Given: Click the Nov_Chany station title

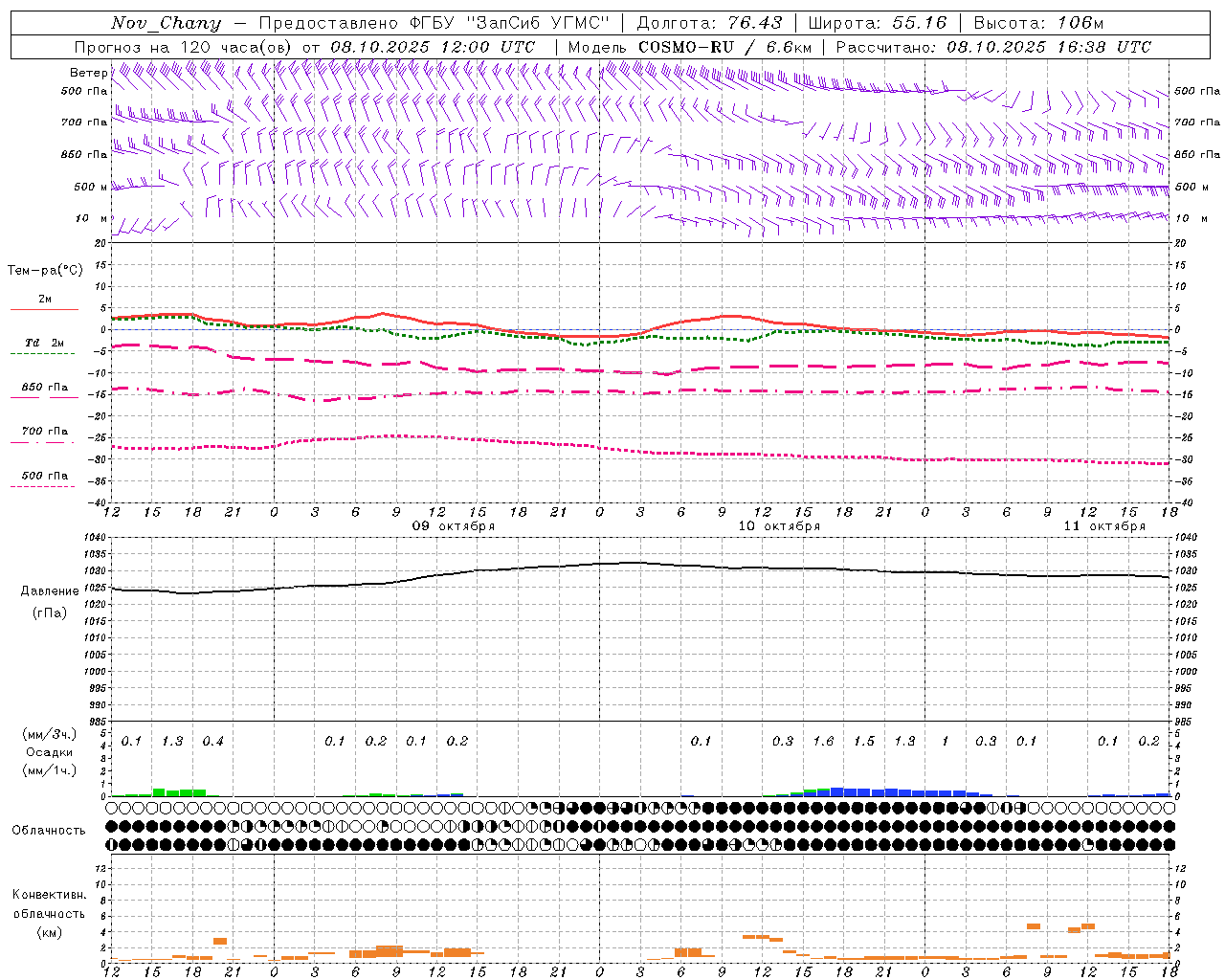Looking at the screenshot, I should tap(166, 23).
